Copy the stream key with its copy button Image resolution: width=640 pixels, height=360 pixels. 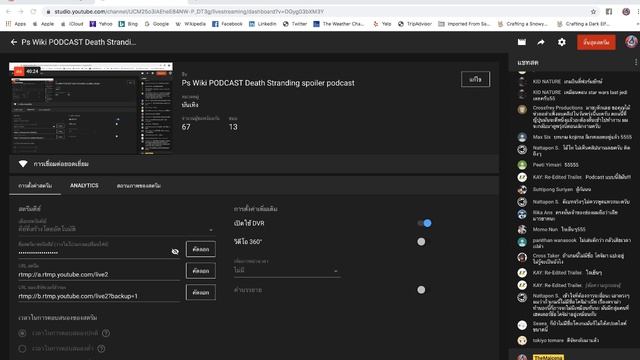[201, 249]
